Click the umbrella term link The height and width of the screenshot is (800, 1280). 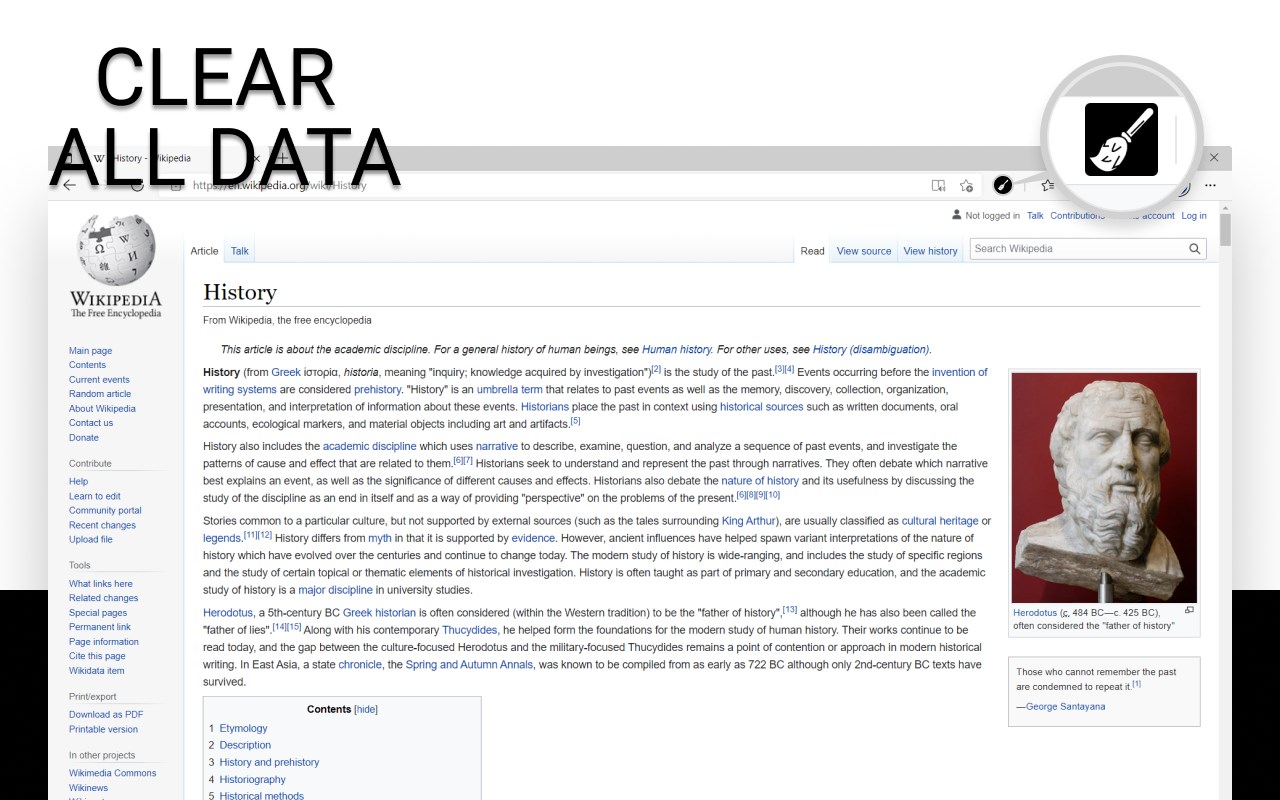tap(510, 390)
